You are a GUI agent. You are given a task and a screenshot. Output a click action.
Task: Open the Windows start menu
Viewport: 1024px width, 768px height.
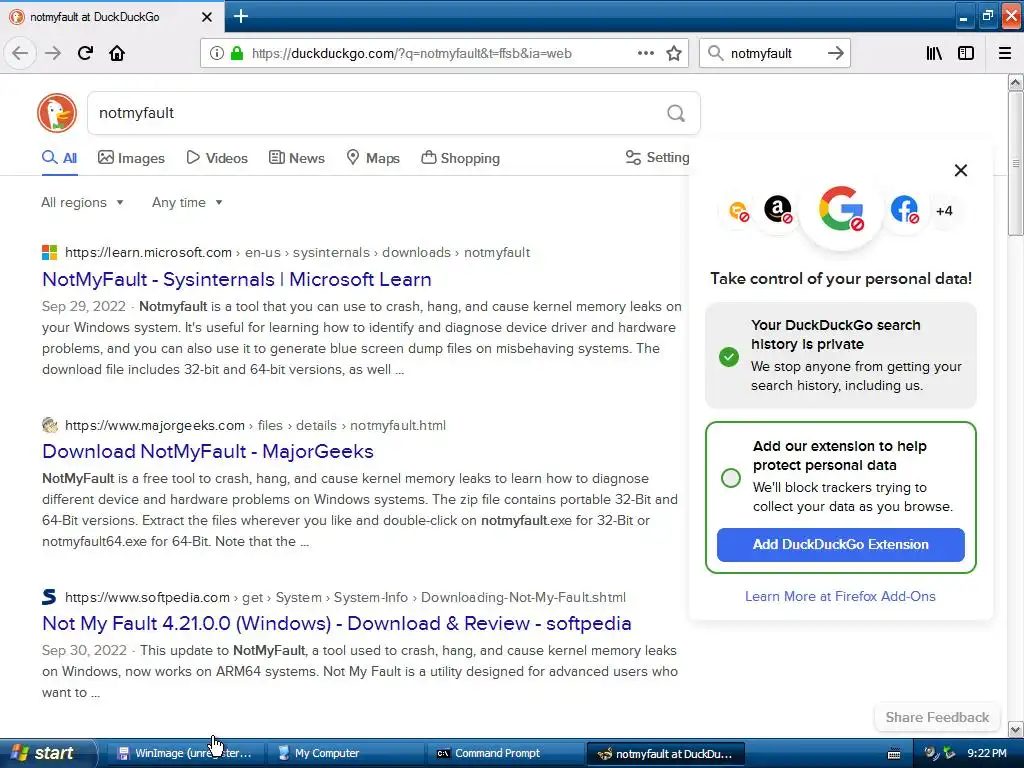click(48, 754)
